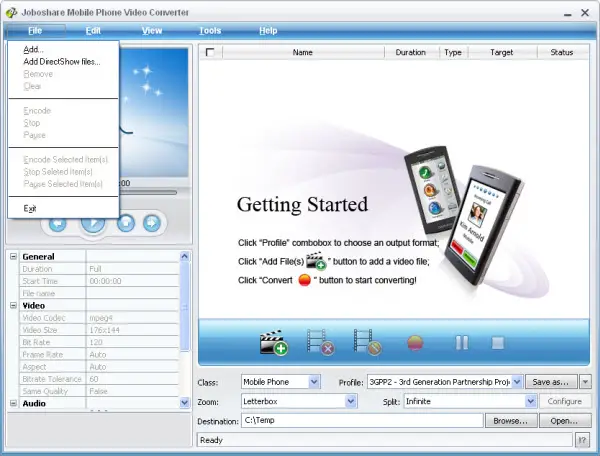Click the preview stop button
This screenshot has height=456, width=600.
(x=126, y=223)
